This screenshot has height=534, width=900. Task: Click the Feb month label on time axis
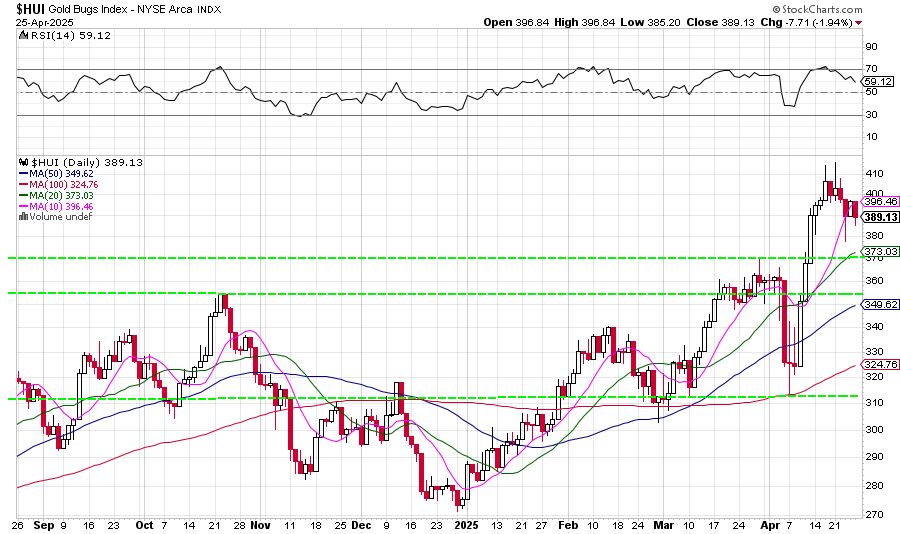[x=568, y=524]
